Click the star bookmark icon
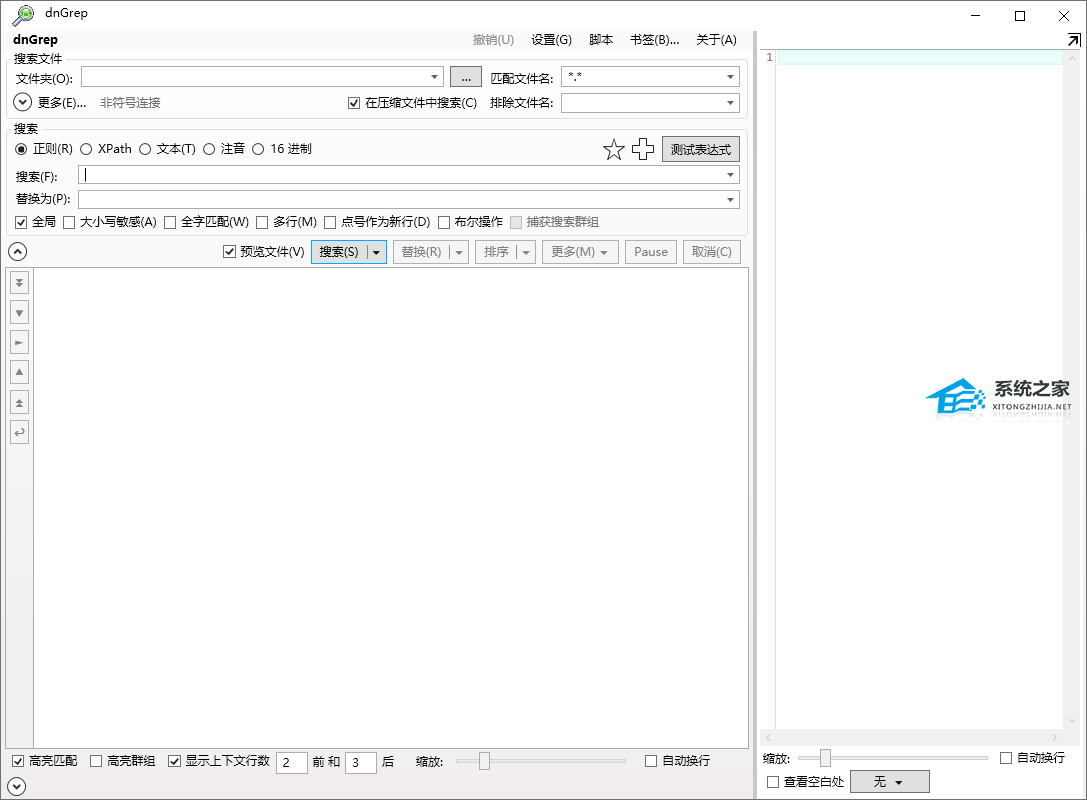The width and height of the screenshot is (1087, 800). (x=613, y=150)
